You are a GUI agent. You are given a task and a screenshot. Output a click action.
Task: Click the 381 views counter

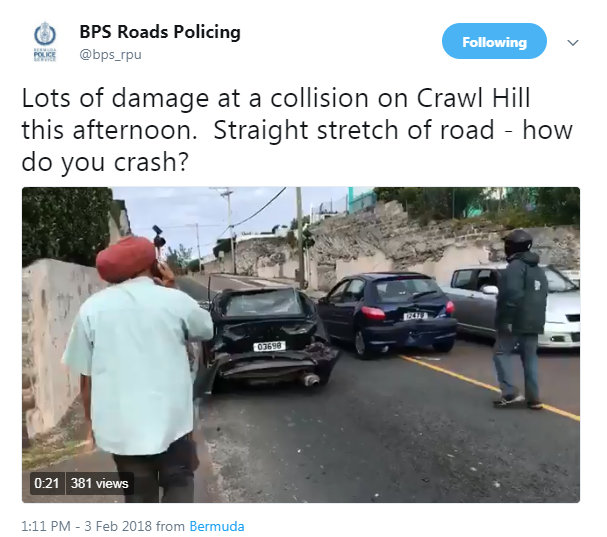tap(99, 483)
